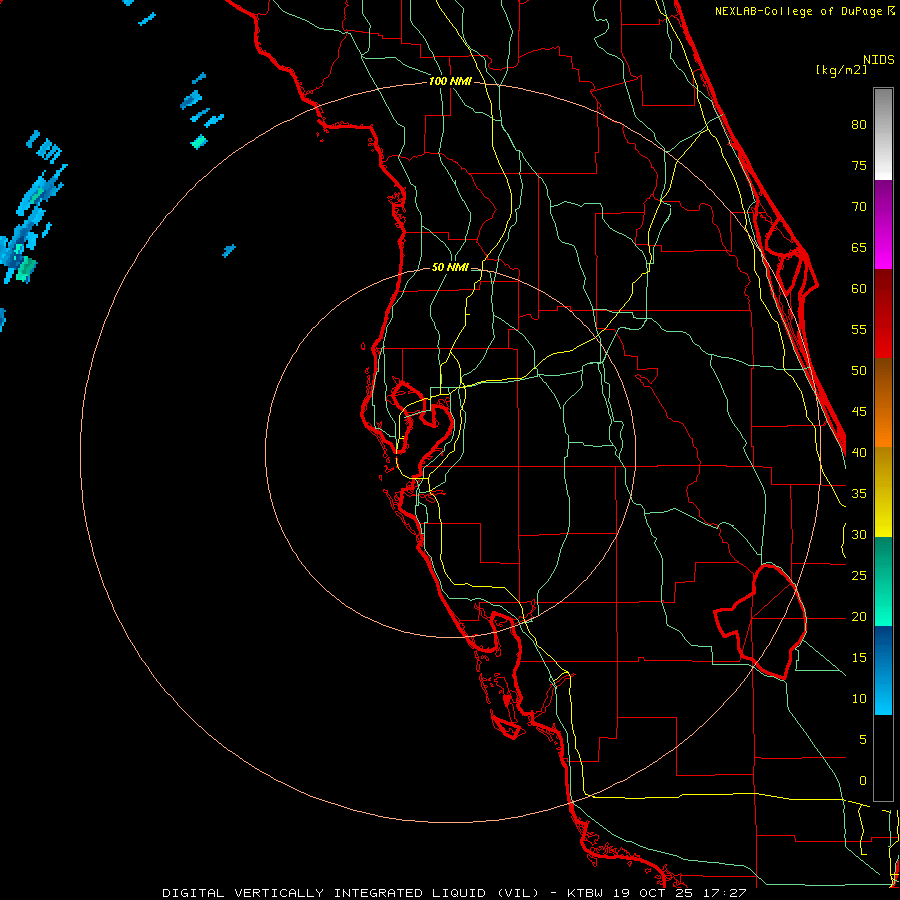Pick the blue segment of the color bar

point(883,670)
